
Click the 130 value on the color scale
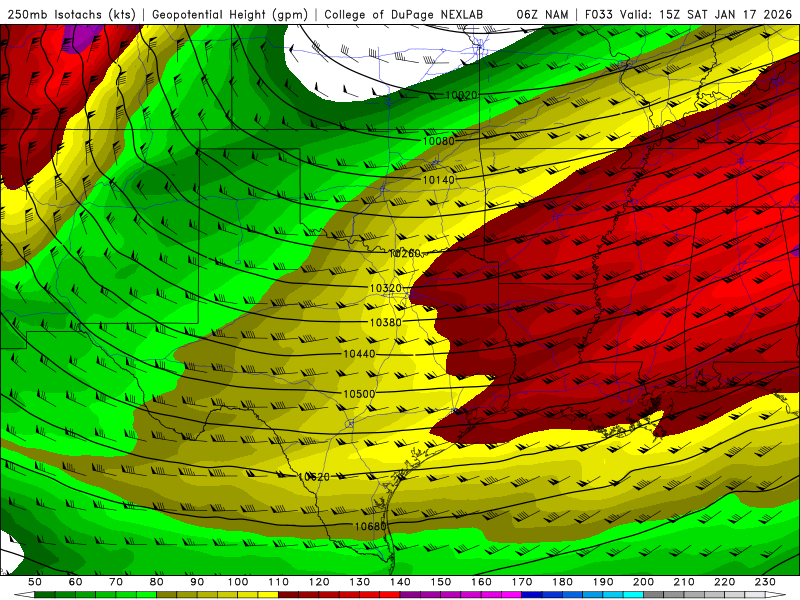360,582
